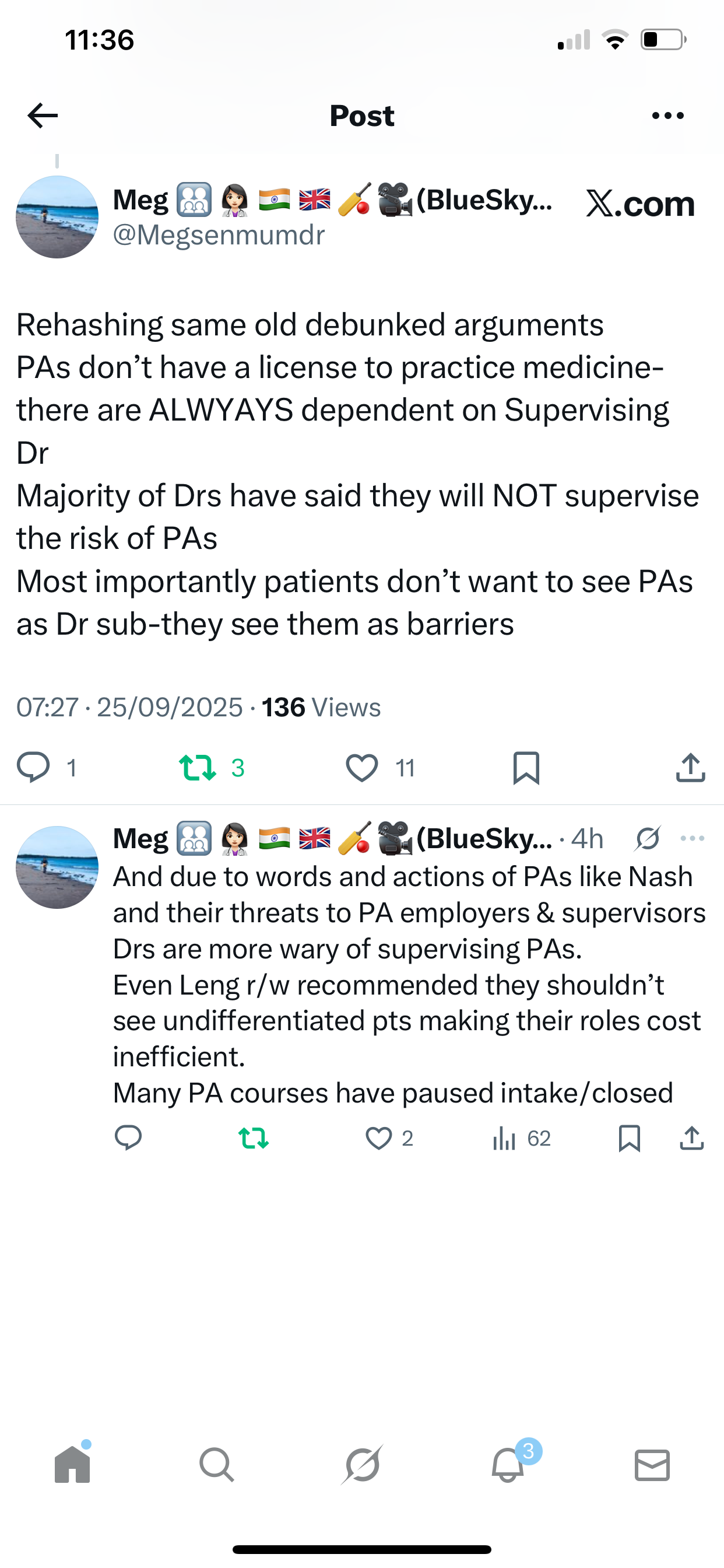Open the @Megsenmumdr handle link
The width and height of the screenshot is (724, 1568).
pos(219,235)
